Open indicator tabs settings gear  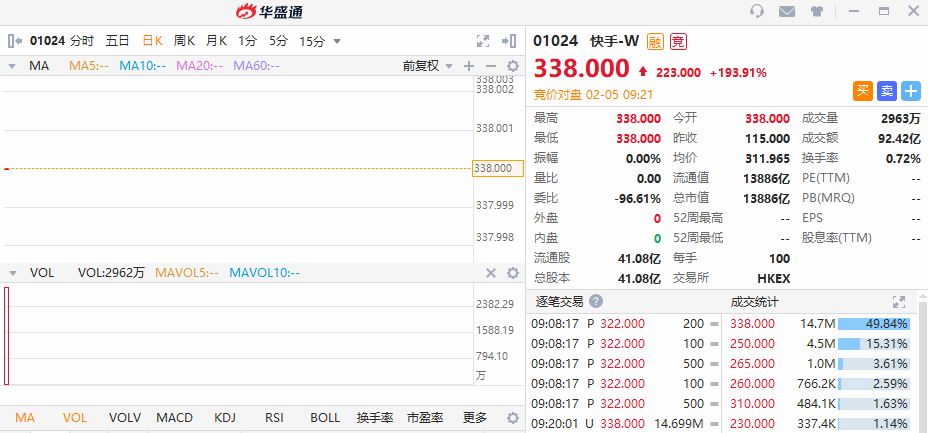click(513, 418)
